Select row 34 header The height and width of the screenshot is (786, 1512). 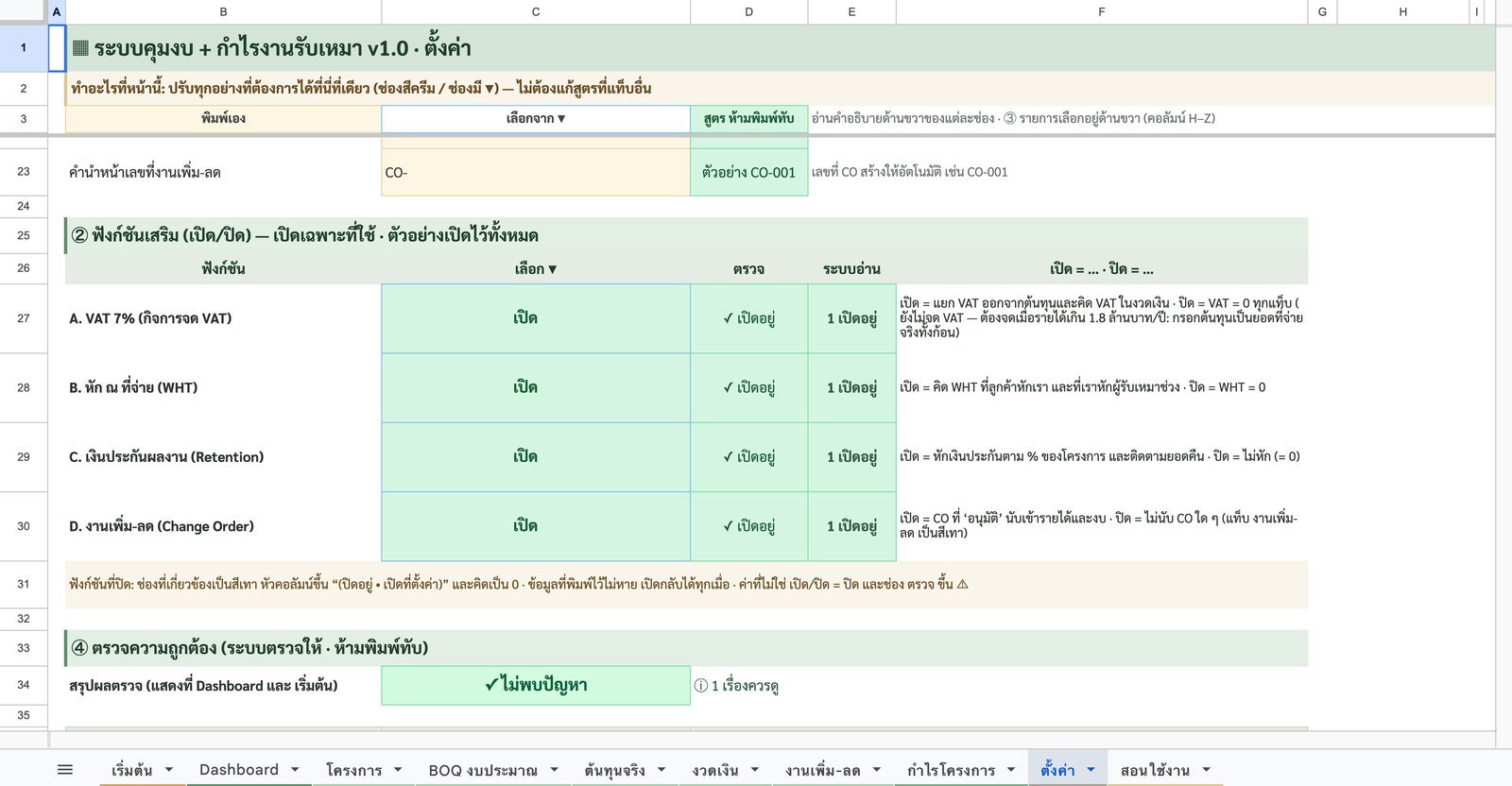(24, 685)
